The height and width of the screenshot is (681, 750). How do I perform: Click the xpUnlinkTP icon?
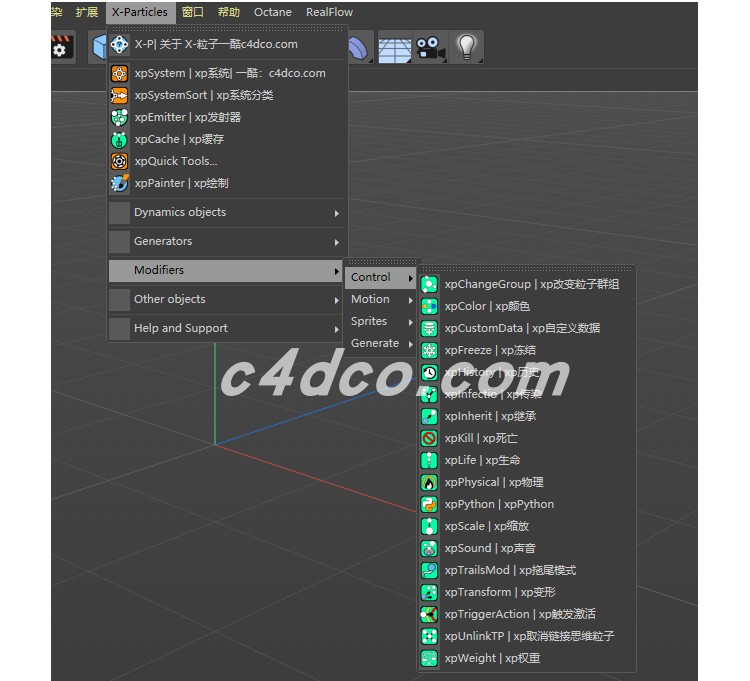click(429, 636)
